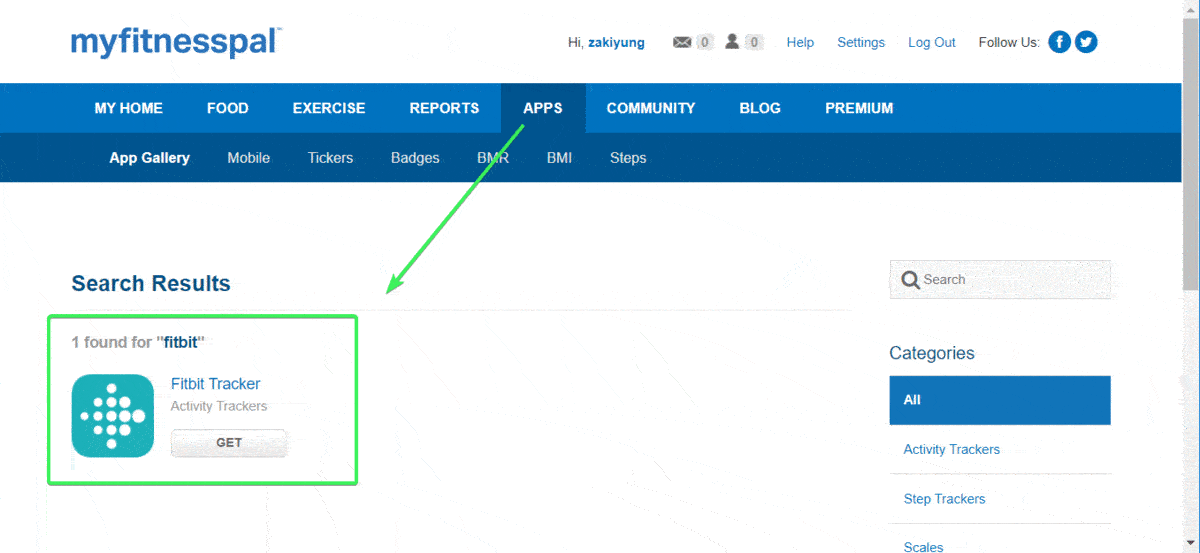Go to the Badges submenu item
The width and height of the screenshot is (1200, 553).
click(415, 158)
